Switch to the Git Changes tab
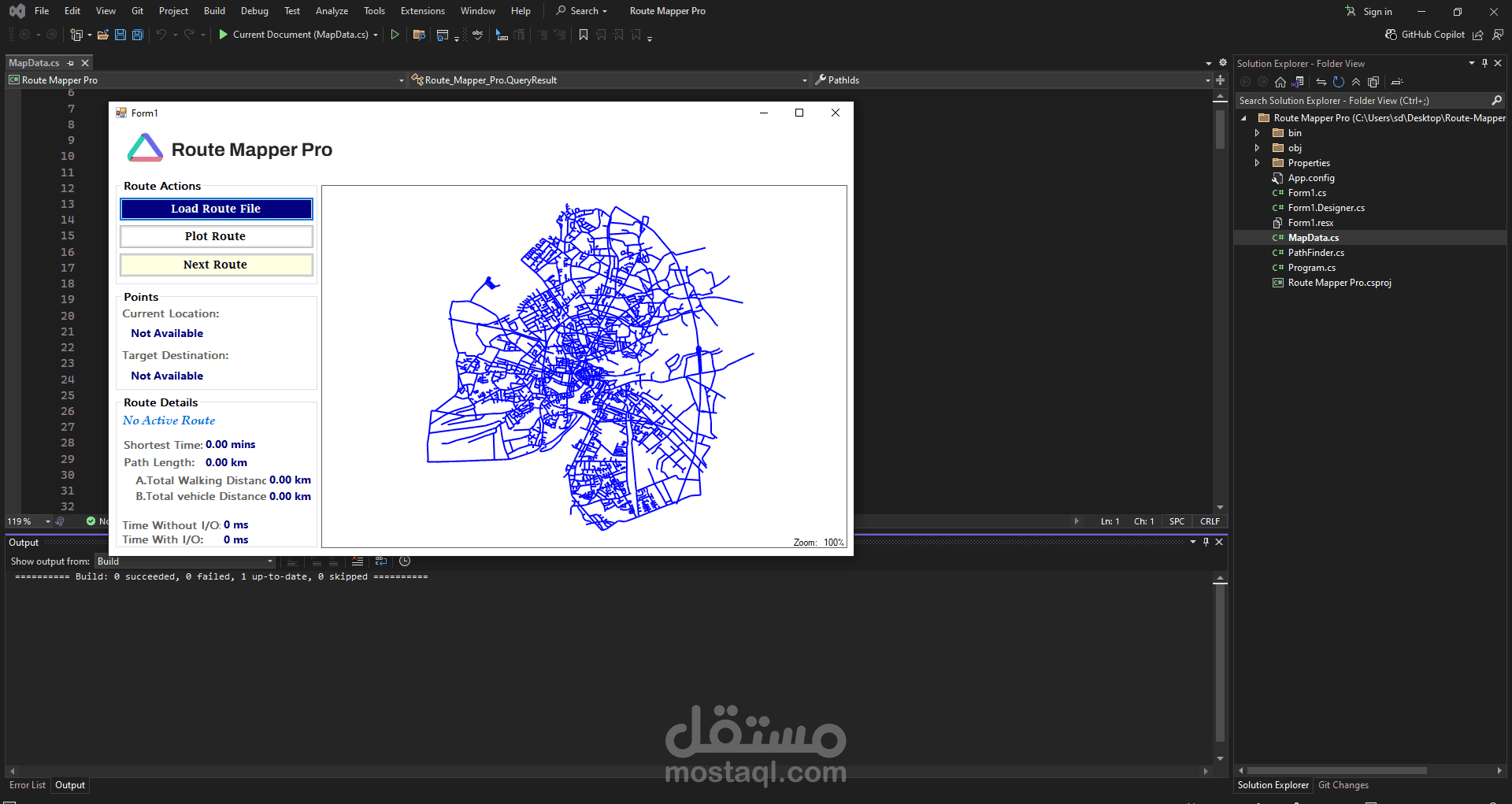The height and width of the screenshot is (804, 1512). point(1343,785)
